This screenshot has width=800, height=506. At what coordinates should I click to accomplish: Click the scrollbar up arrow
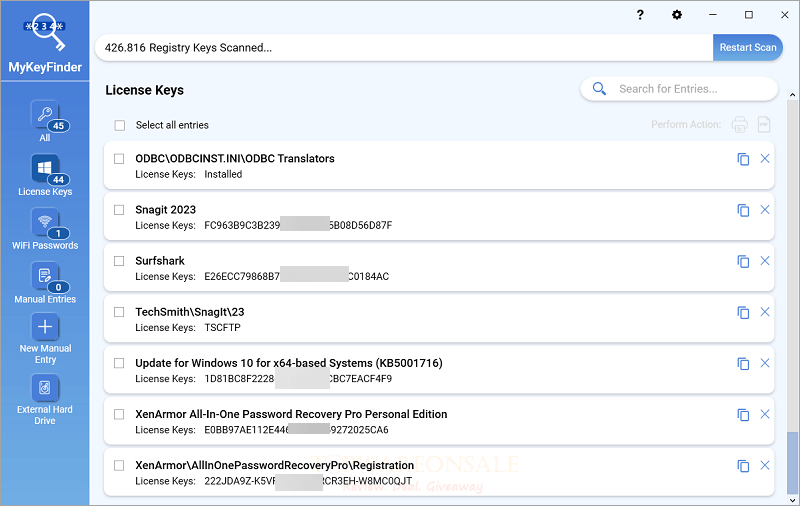pyautogui.click(x=792, y=95)
